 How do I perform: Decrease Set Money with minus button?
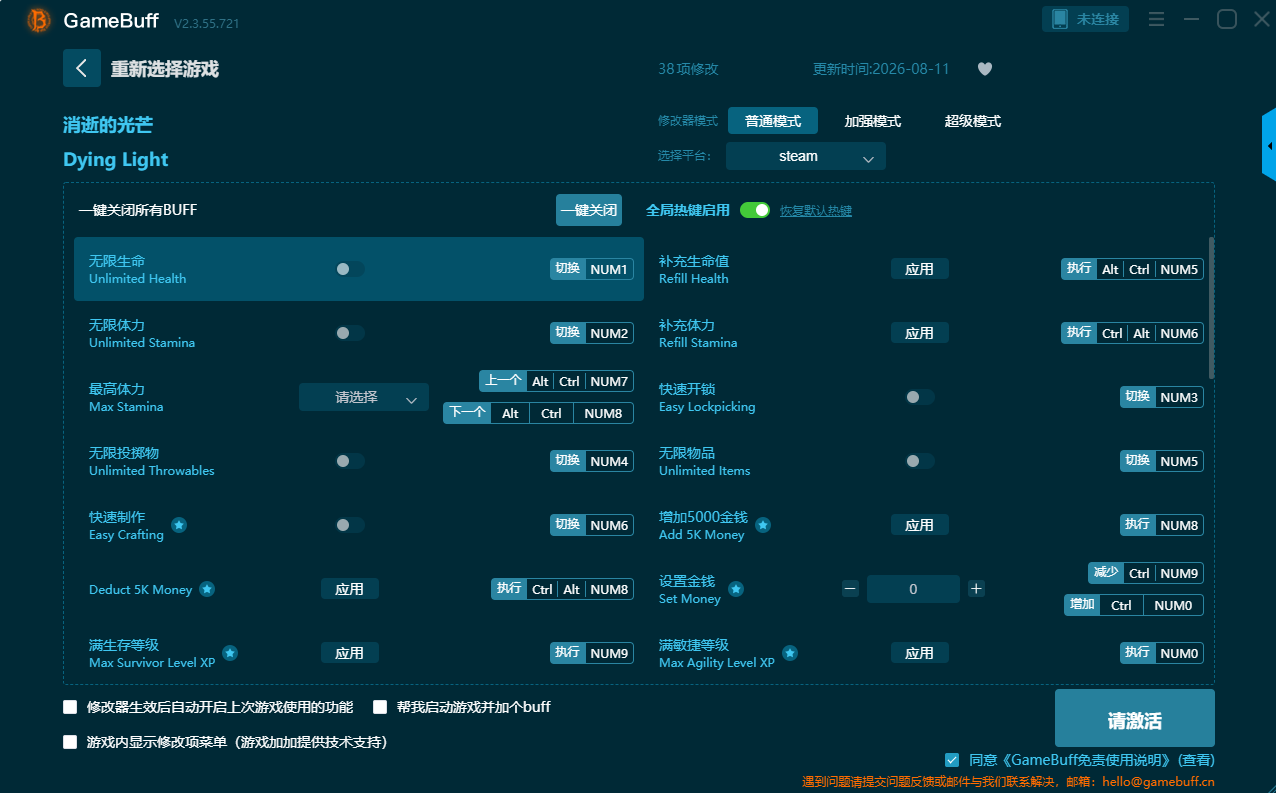coord(850,589)
